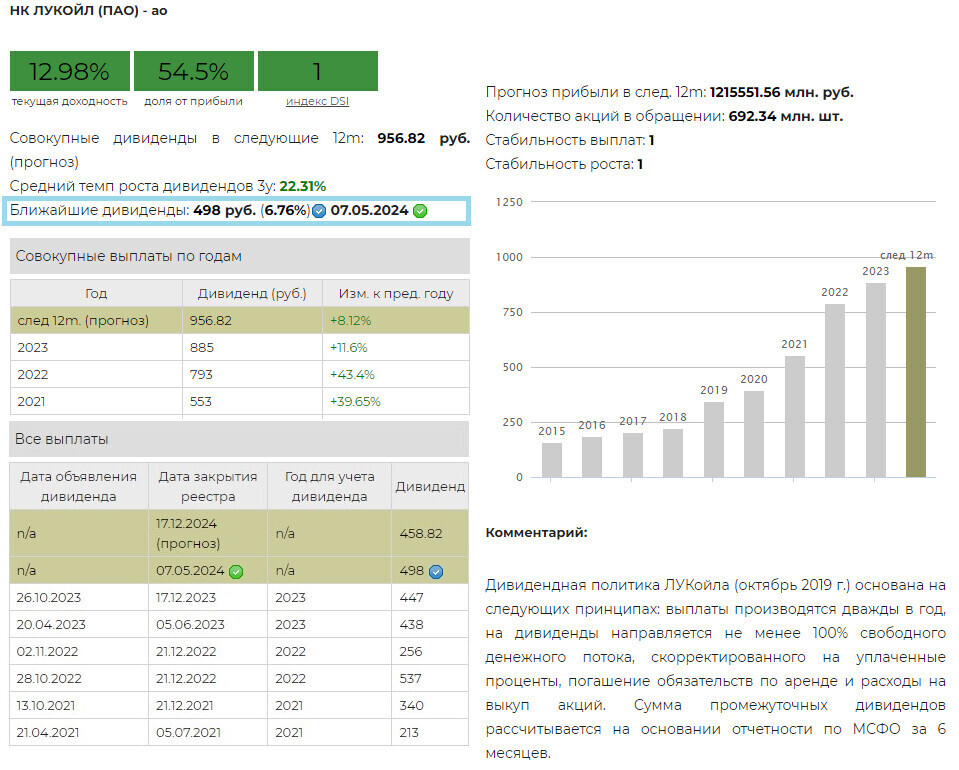Viewport: 959px width, 770px height.
Task: Open the индекс DSI link
Action: coord(317,101)
